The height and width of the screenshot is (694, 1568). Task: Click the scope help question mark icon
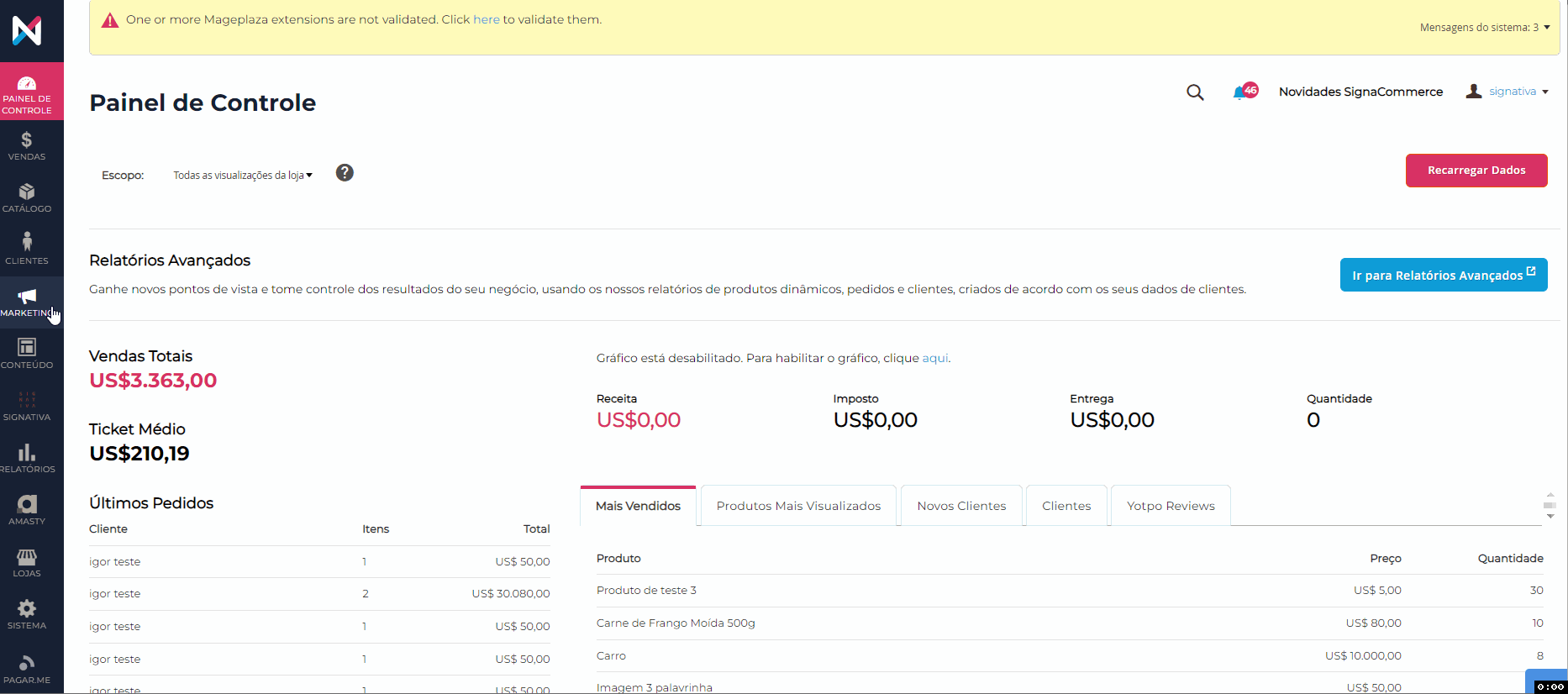[x=345, y=173]
